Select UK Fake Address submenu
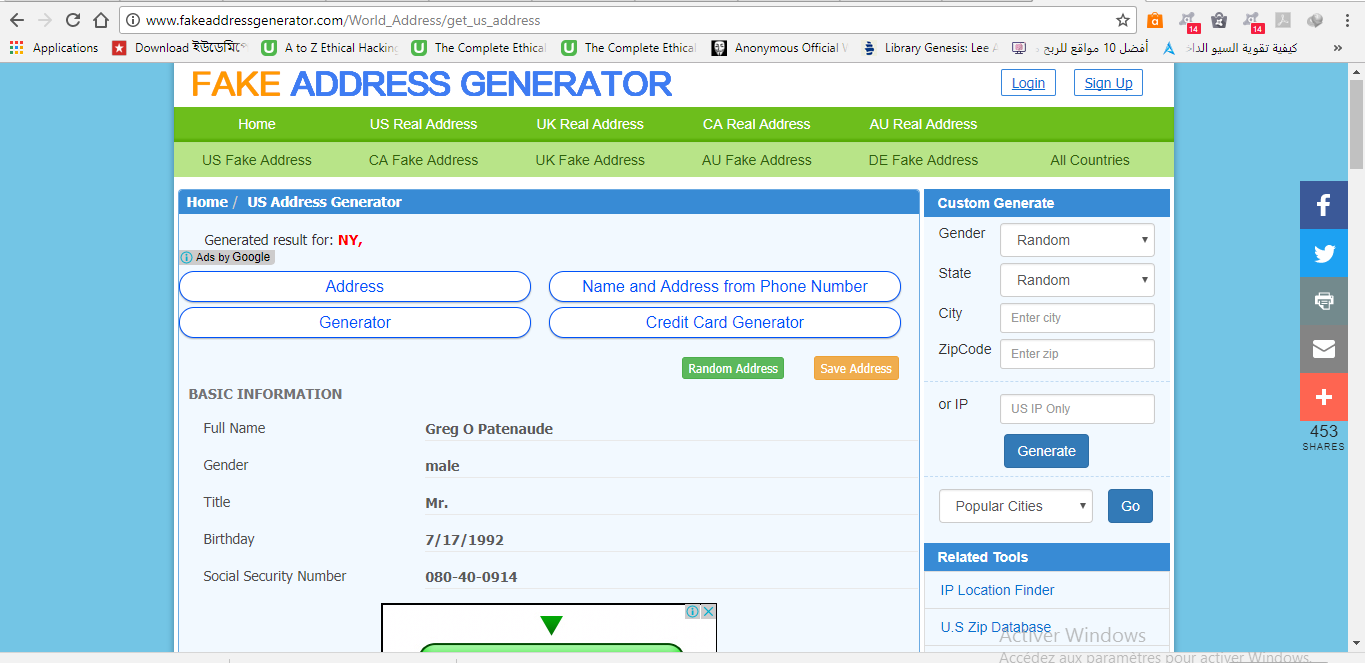 590,160
